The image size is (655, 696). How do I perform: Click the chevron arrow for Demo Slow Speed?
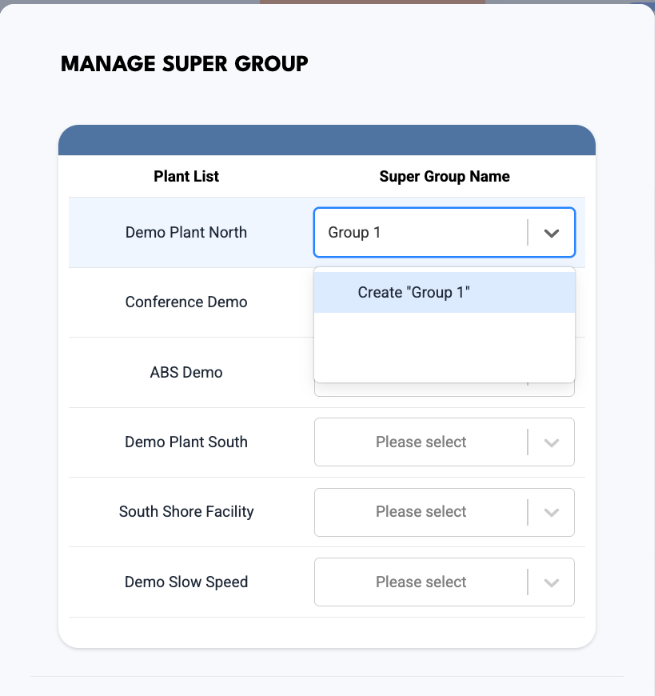pos(551,582)
